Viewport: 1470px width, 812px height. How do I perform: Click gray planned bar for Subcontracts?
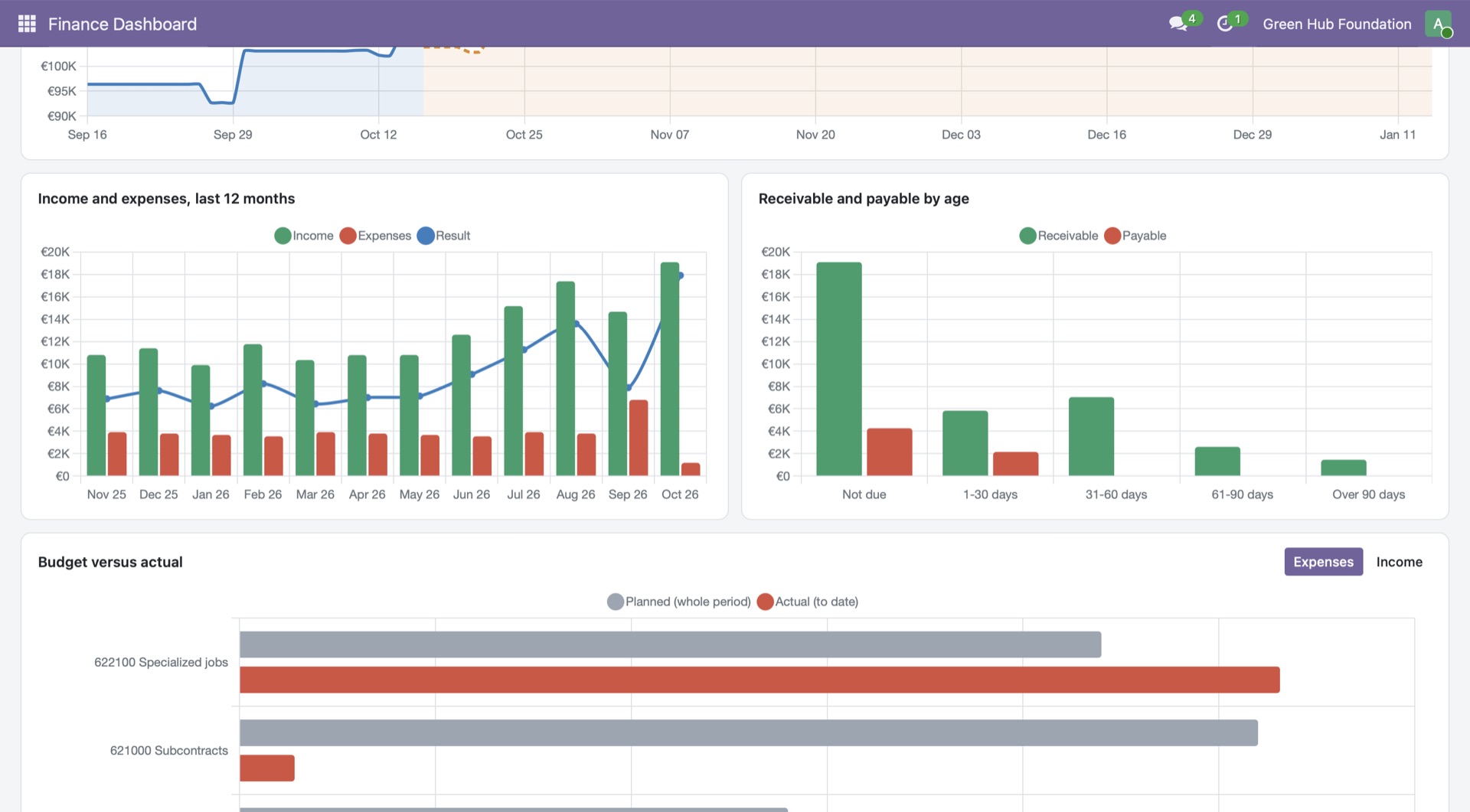[x=749, y=732]
